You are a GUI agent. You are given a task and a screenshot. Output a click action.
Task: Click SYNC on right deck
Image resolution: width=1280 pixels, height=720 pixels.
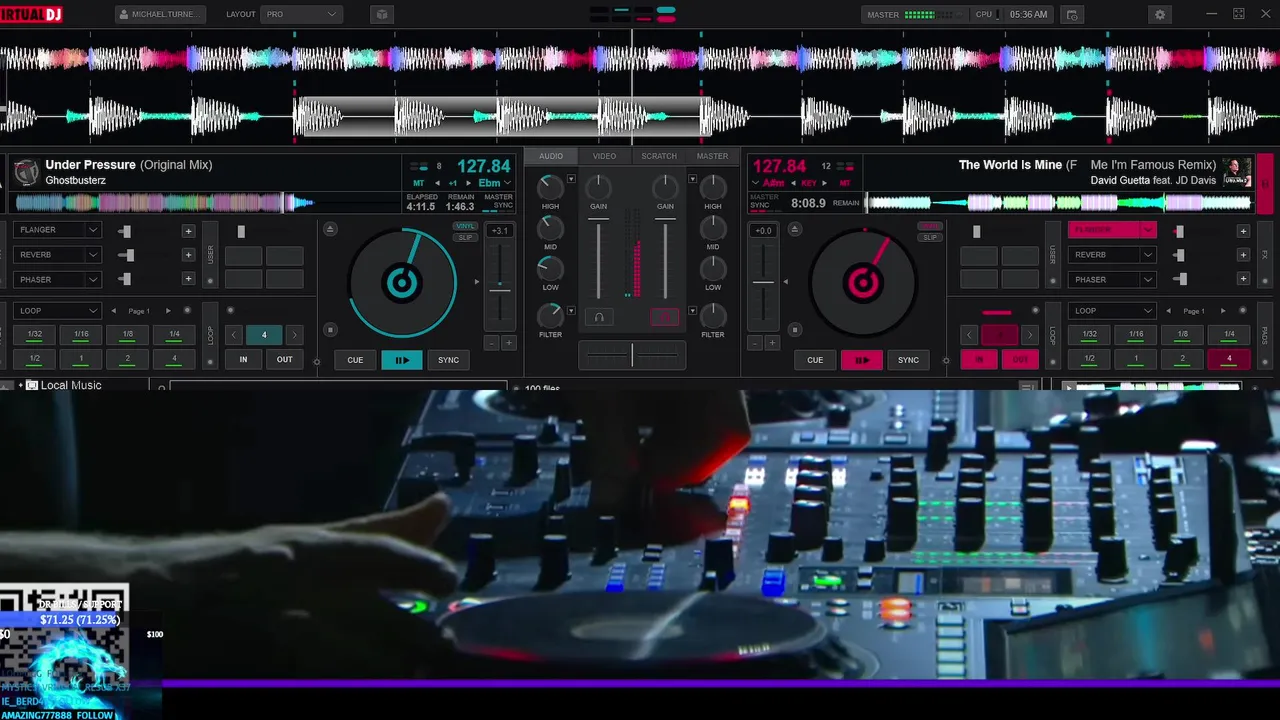pyautogui.click(x=908, y=360)
